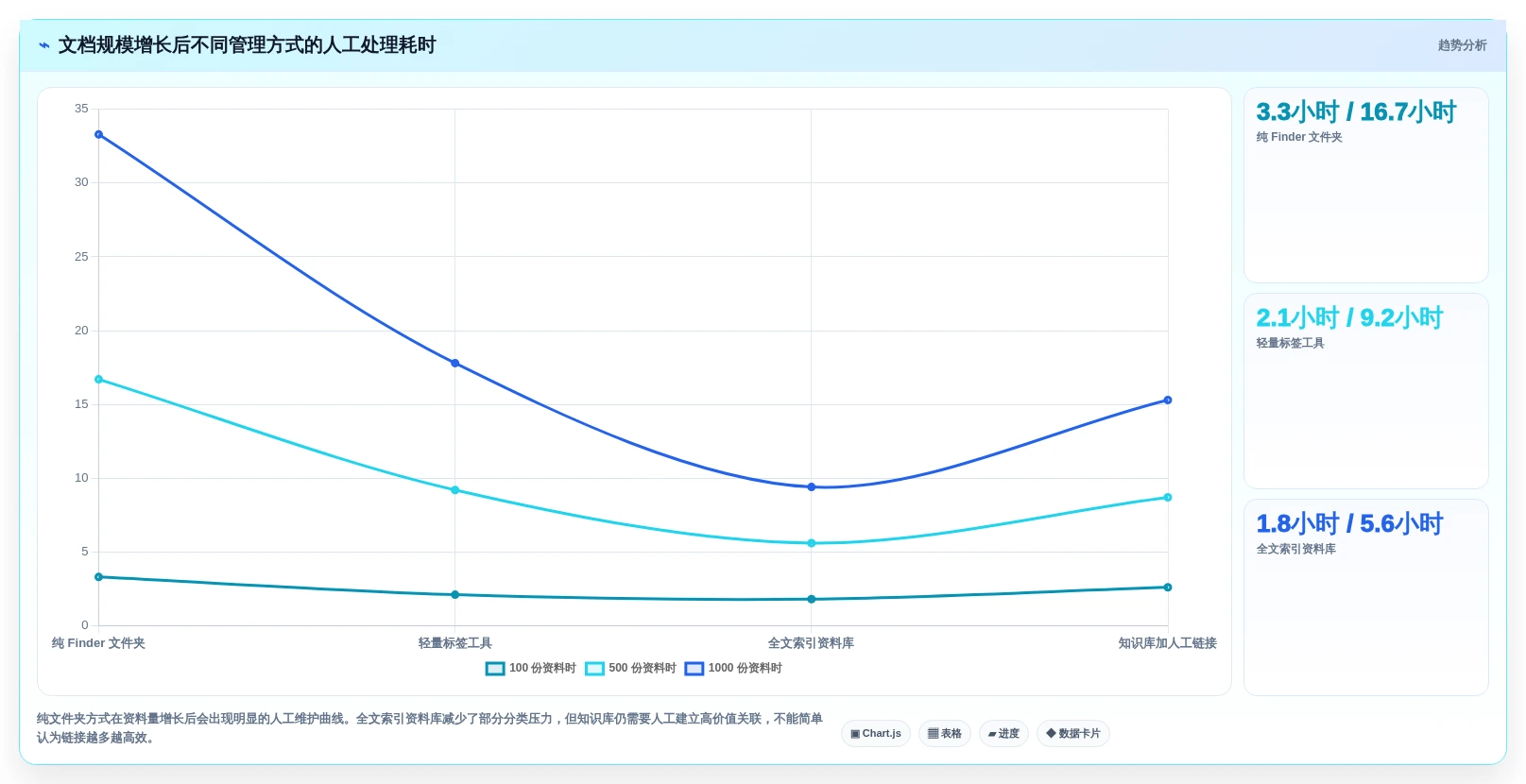Click 100 份 data point at 知识库加人工链接
This screenshot has height=784, width=1526.
click(1168, 588)
